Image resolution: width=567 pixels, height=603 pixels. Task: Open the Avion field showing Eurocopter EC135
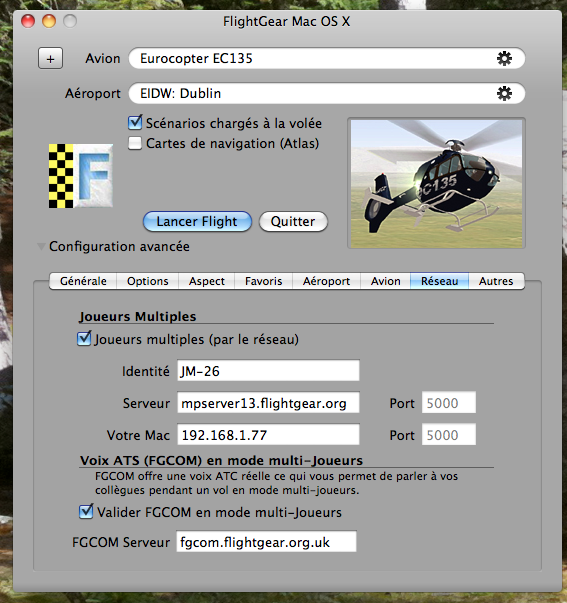327,58
